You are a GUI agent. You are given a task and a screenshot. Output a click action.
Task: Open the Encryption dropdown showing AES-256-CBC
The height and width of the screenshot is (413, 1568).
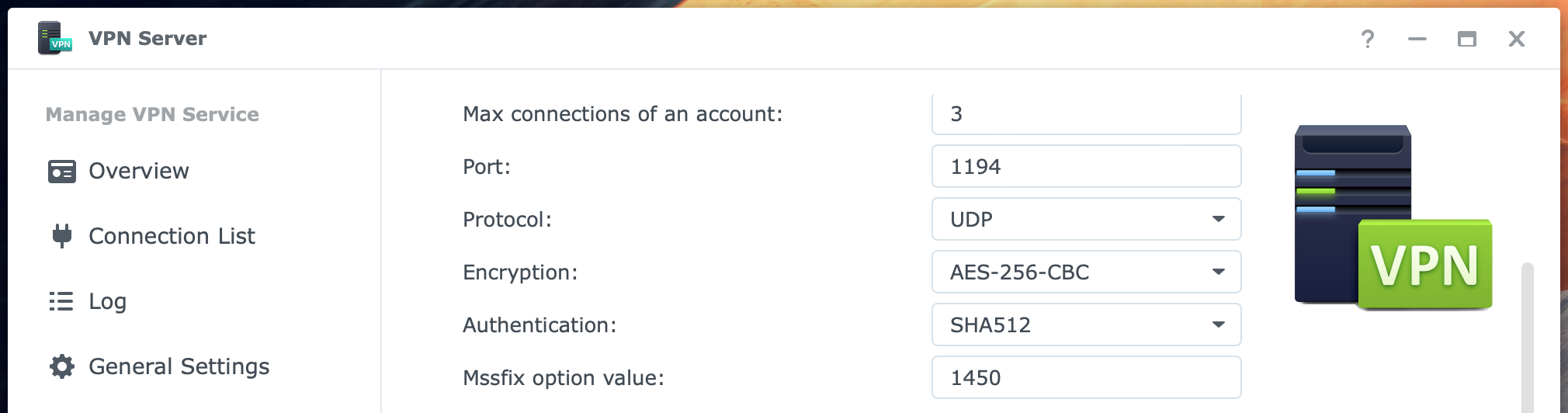coord(1086,272)
